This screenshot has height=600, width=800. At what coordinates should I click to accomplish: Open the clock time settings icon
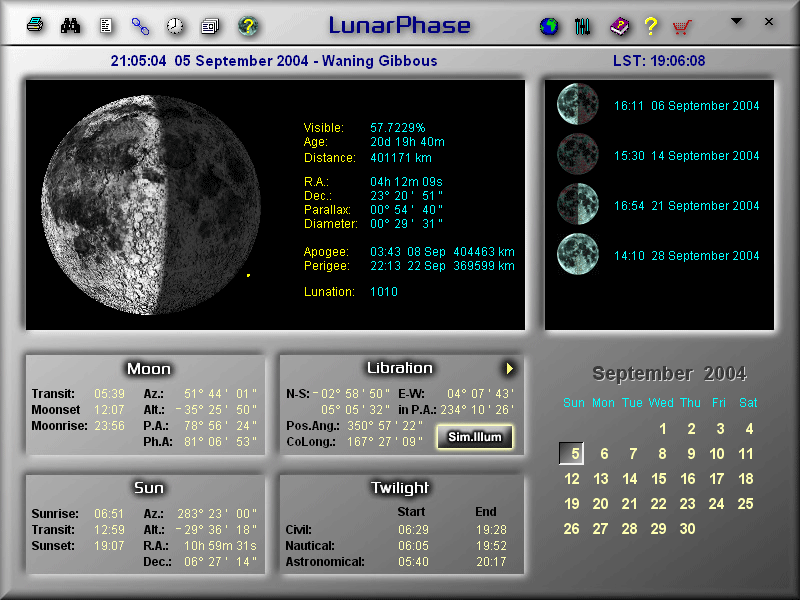(x=175, y=26)
